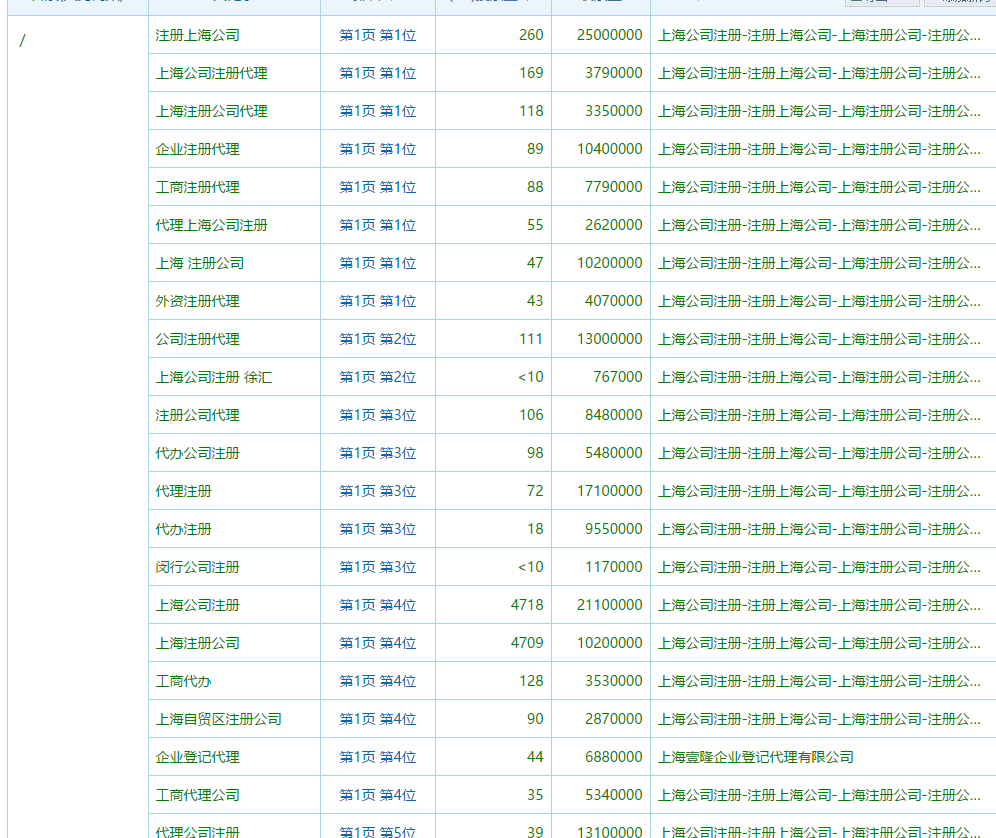
Task: Click the 工商代办 keyword
Action: point(183,681)
